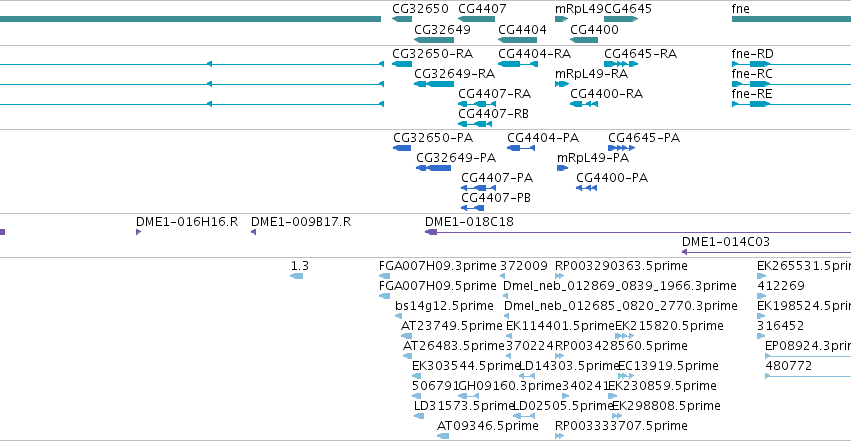
Task: Click protein CG4400-PA
Action: pyautogui.click(x=586, y=188)
